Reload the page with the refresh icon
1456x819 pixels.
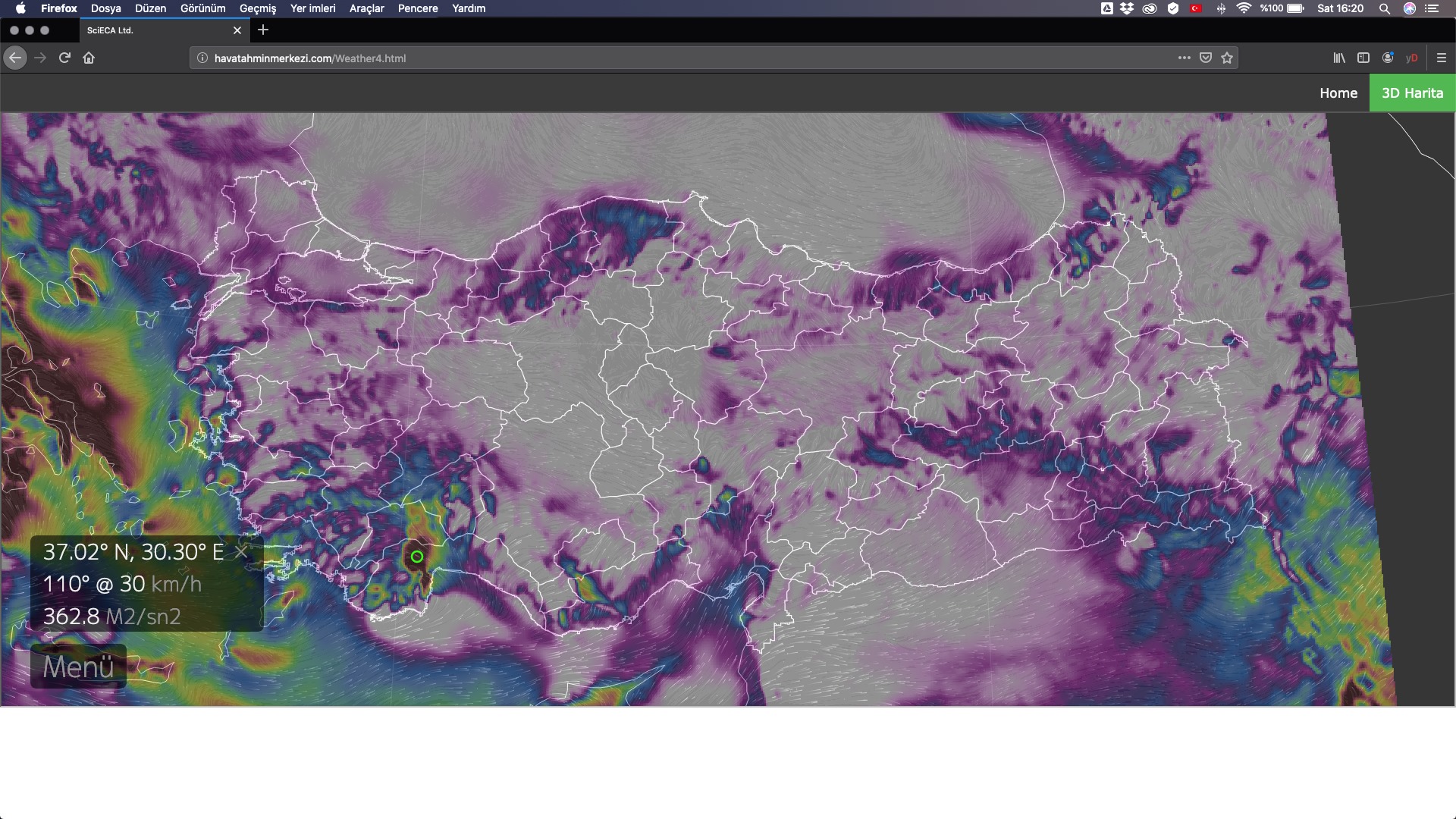pos(64,58)
